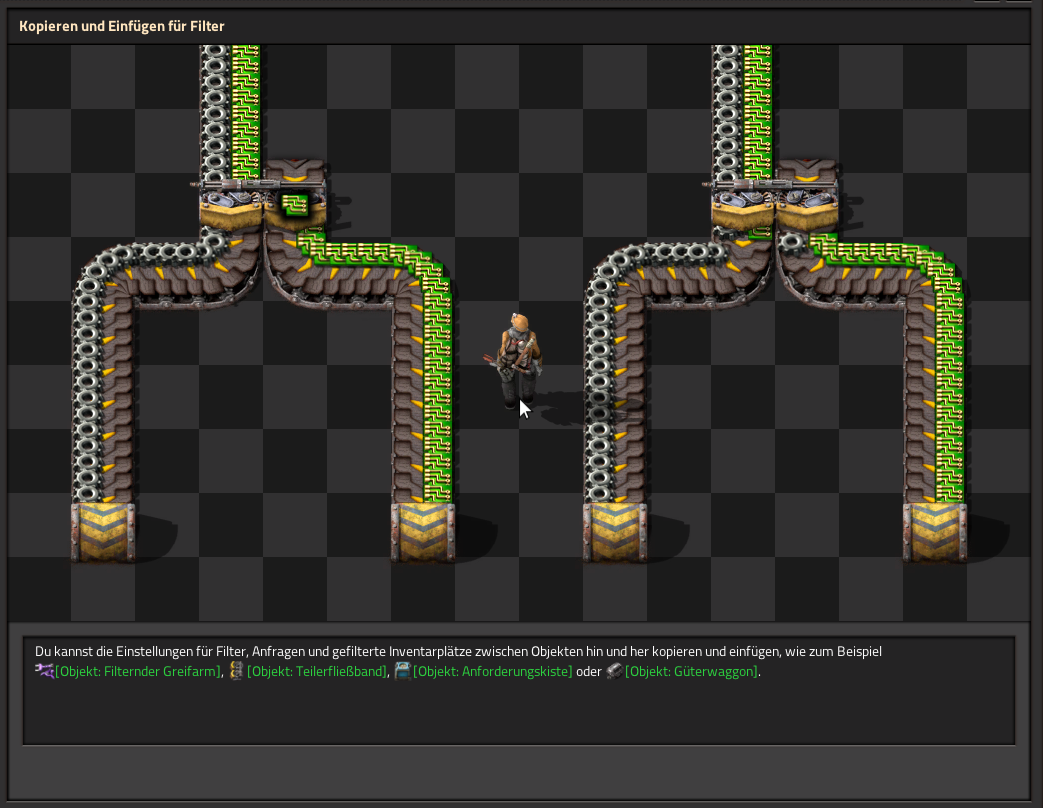Open the "Objekt: Filternder Greifarm" link
The width and height of the screenshot is (1043, 808).
pos(138,672)
